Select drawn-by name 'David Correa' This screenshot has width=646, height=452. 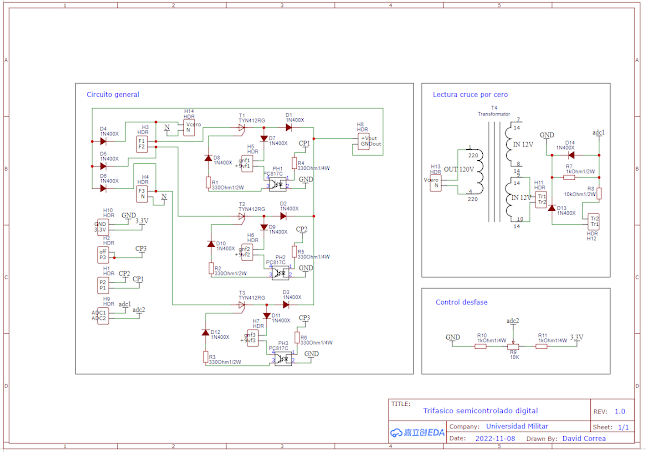pos(584,438)
